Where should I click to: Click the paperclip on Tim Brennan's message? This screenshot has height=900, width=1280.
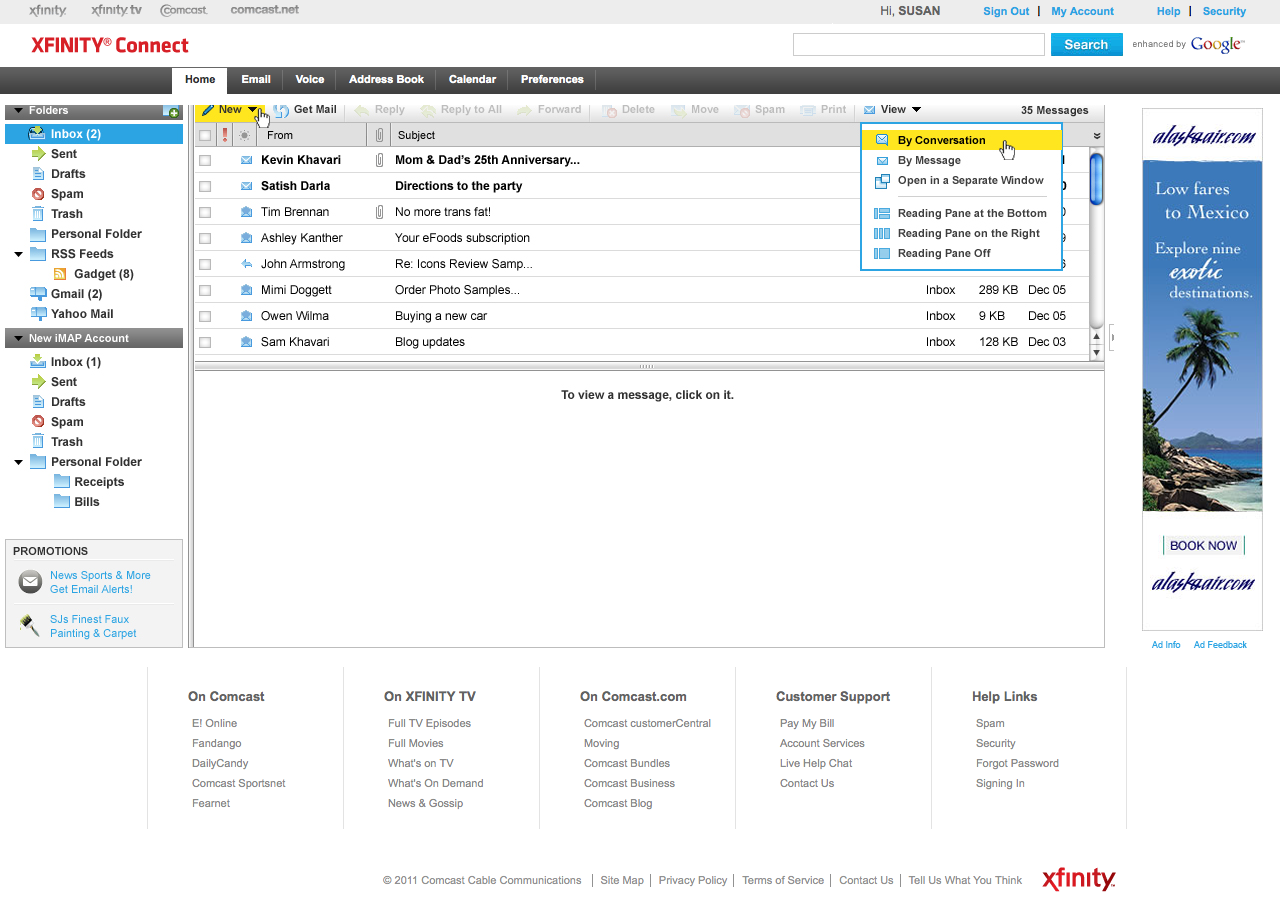[x=379, y=212]
